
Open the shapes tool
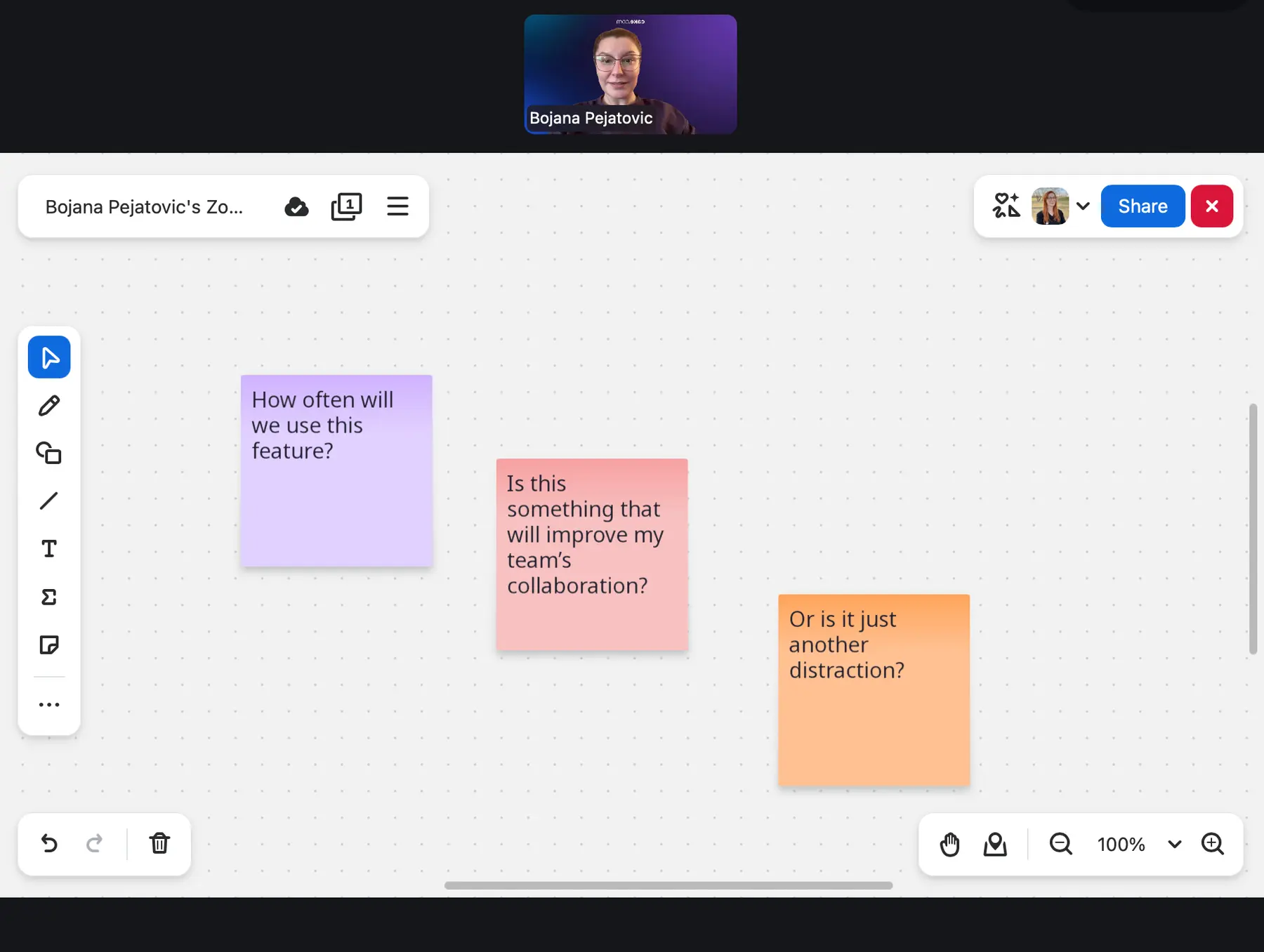49,453
